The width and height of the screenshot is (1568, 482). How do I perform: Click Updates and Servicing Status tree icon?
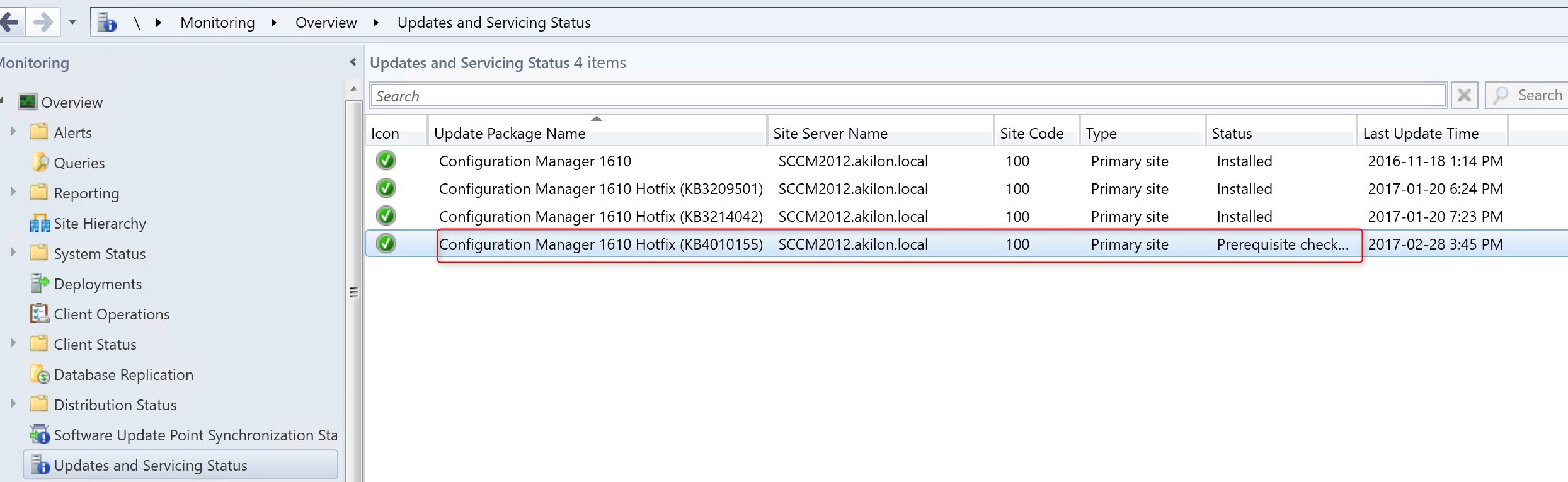pos(40,465)
